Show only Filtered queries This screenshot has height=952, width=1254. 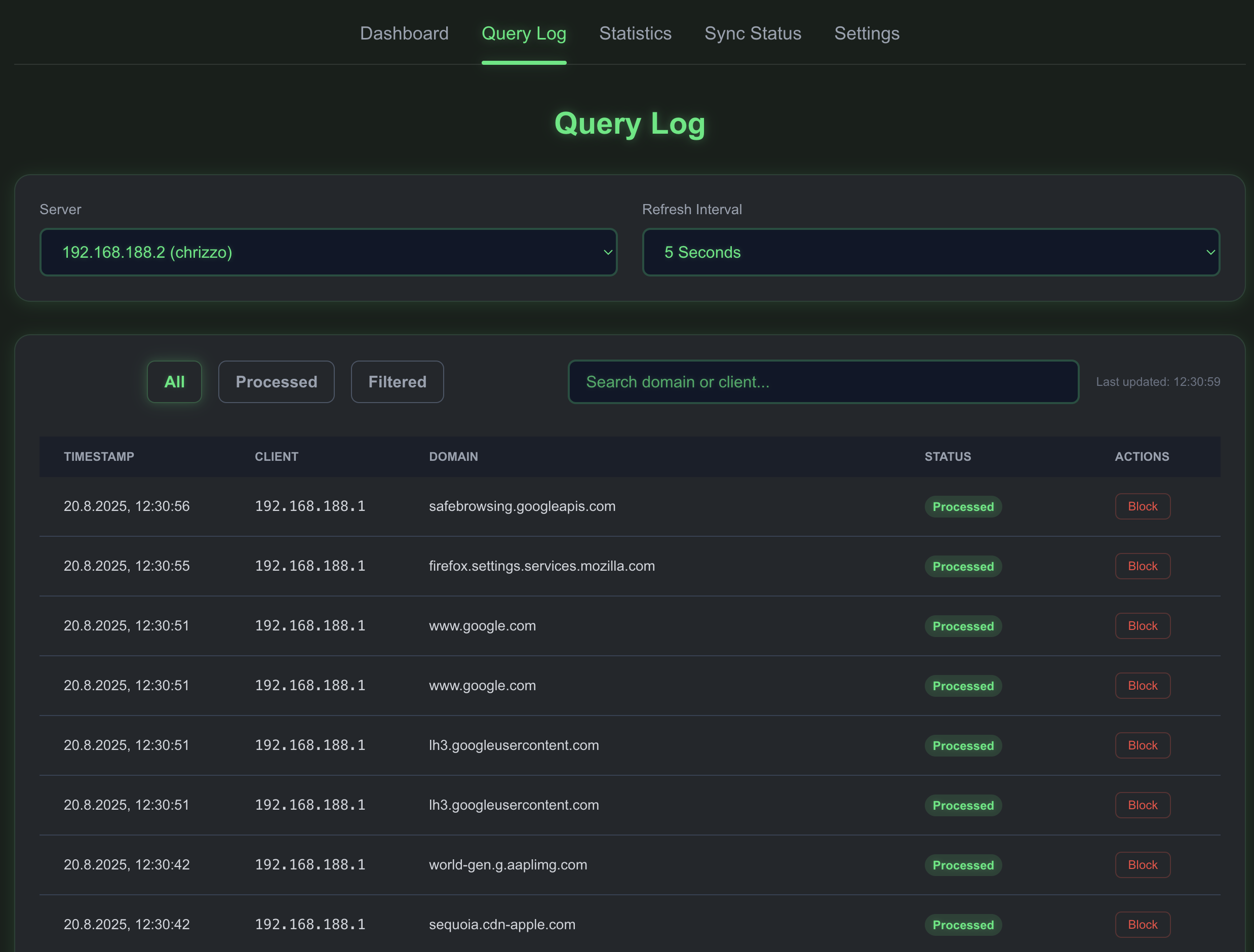[x=398, y=382]
